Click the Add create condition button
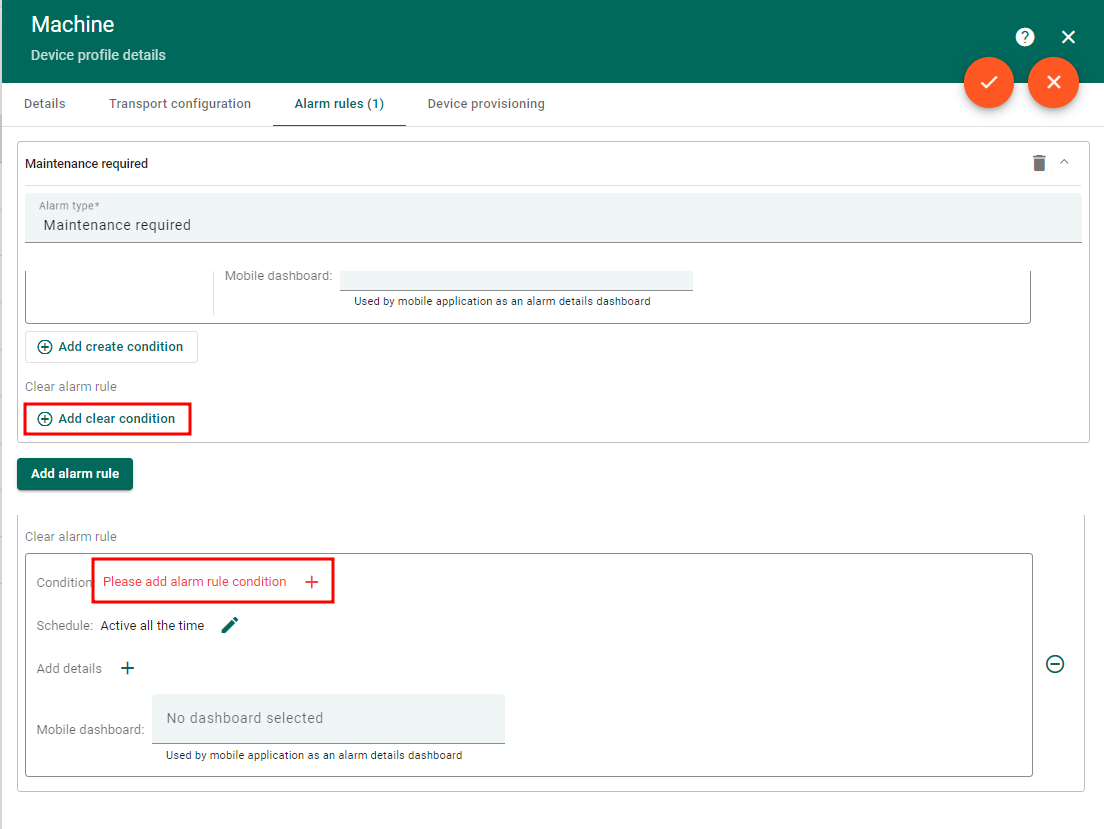The width and height of the screenshot is (1104, 829). tap(111, 347)
